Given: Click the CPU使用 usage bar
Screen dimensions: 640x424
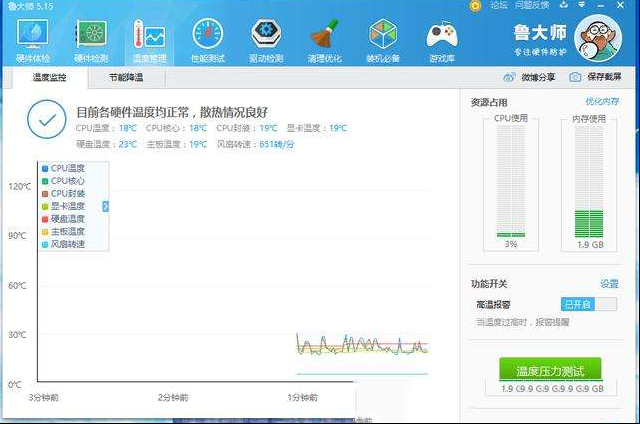Looking at the screenshot, I should 511,182.
